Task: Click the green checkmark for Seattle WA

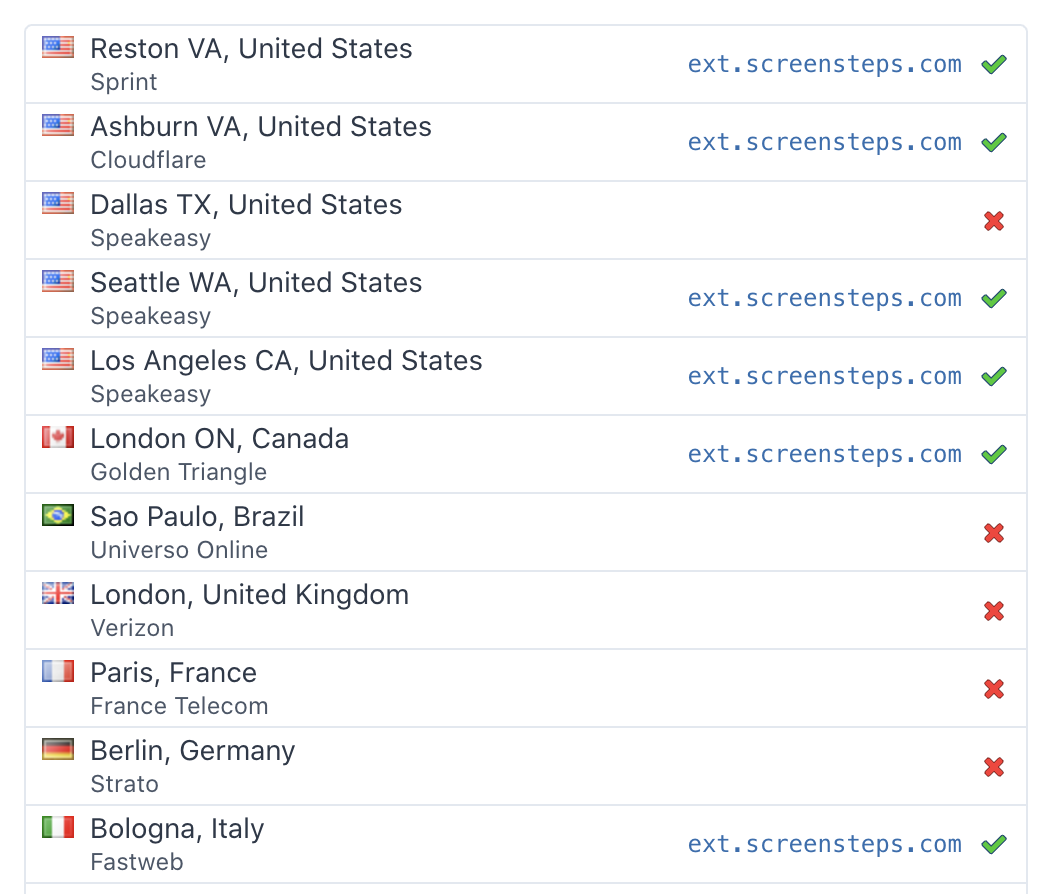Action: [993, 299]
